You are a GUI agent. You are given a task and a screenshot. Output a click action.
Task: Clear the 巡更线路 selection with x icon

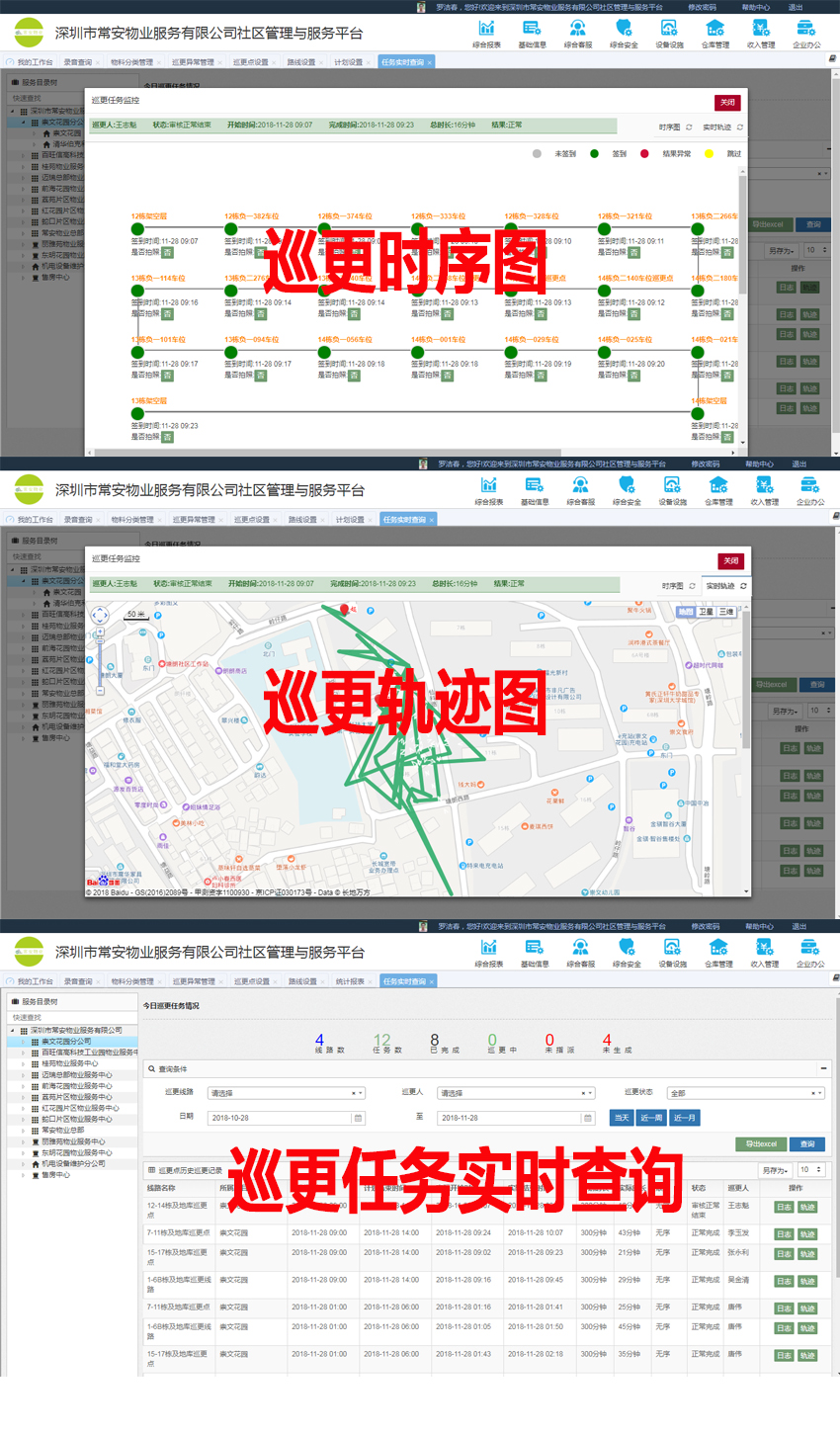(353, 1094)
